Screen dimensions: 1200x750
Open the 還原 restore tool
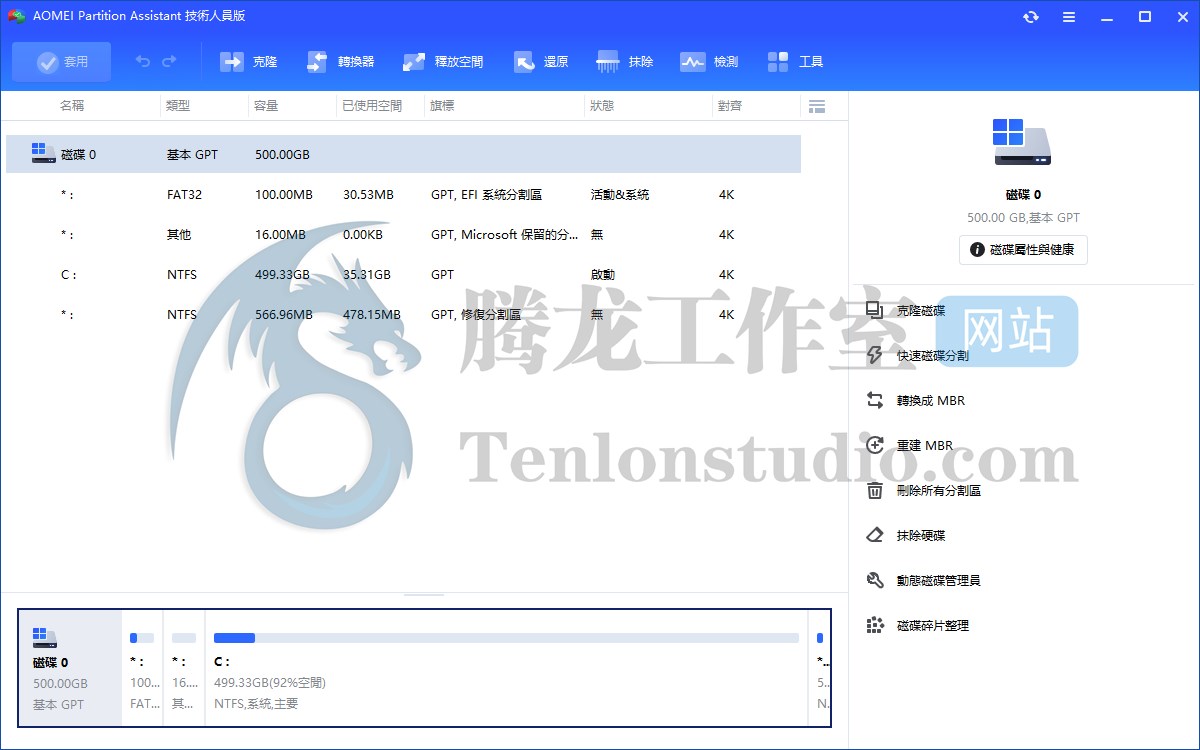[x=541, y=62]
